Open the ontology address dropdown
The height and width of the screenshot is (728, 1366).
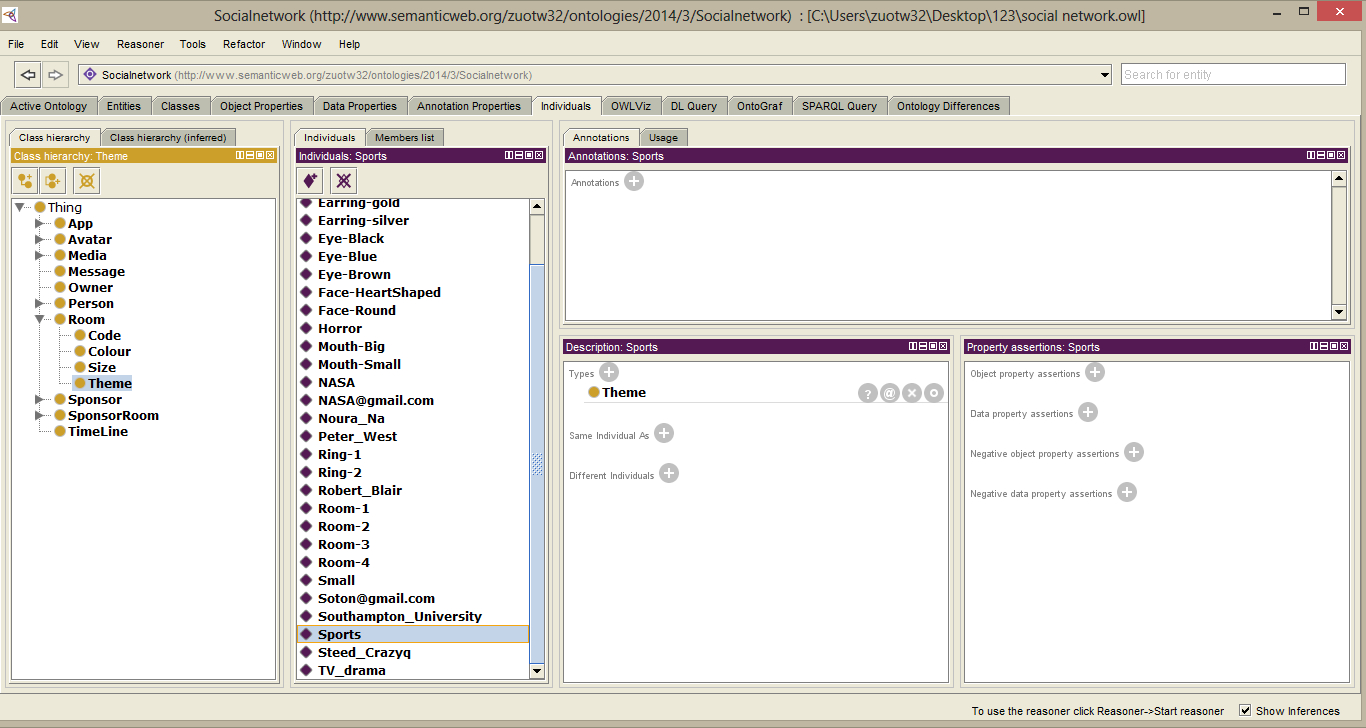point(1104,75)
